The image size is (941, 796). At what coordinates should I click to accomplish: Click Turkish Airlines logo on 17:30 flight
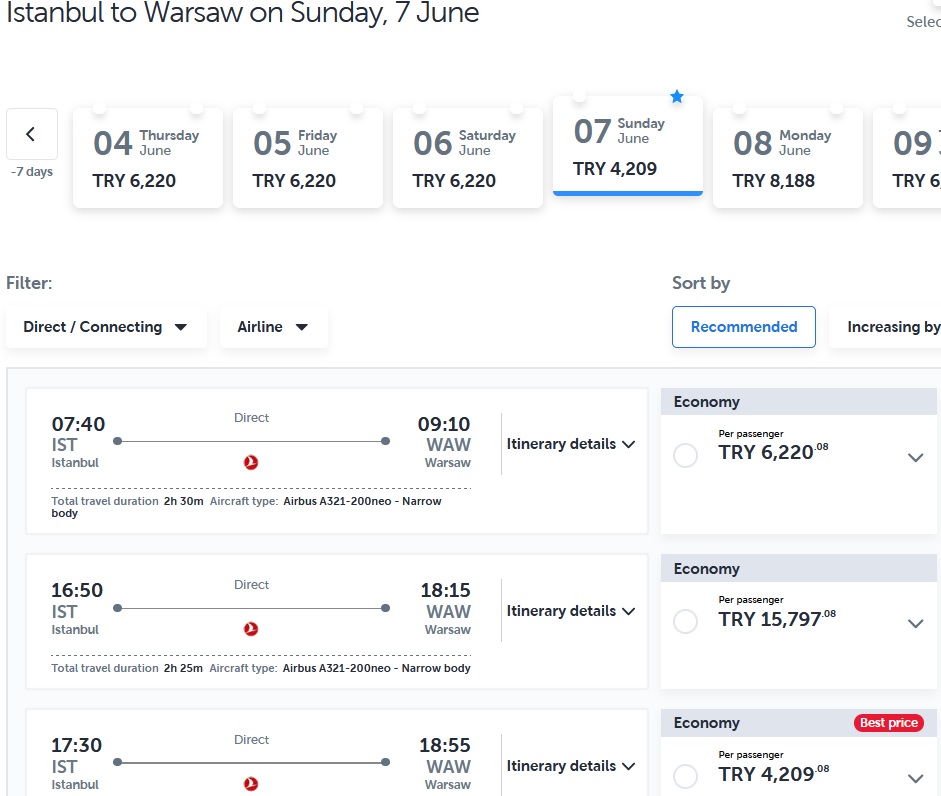(251, 784)
